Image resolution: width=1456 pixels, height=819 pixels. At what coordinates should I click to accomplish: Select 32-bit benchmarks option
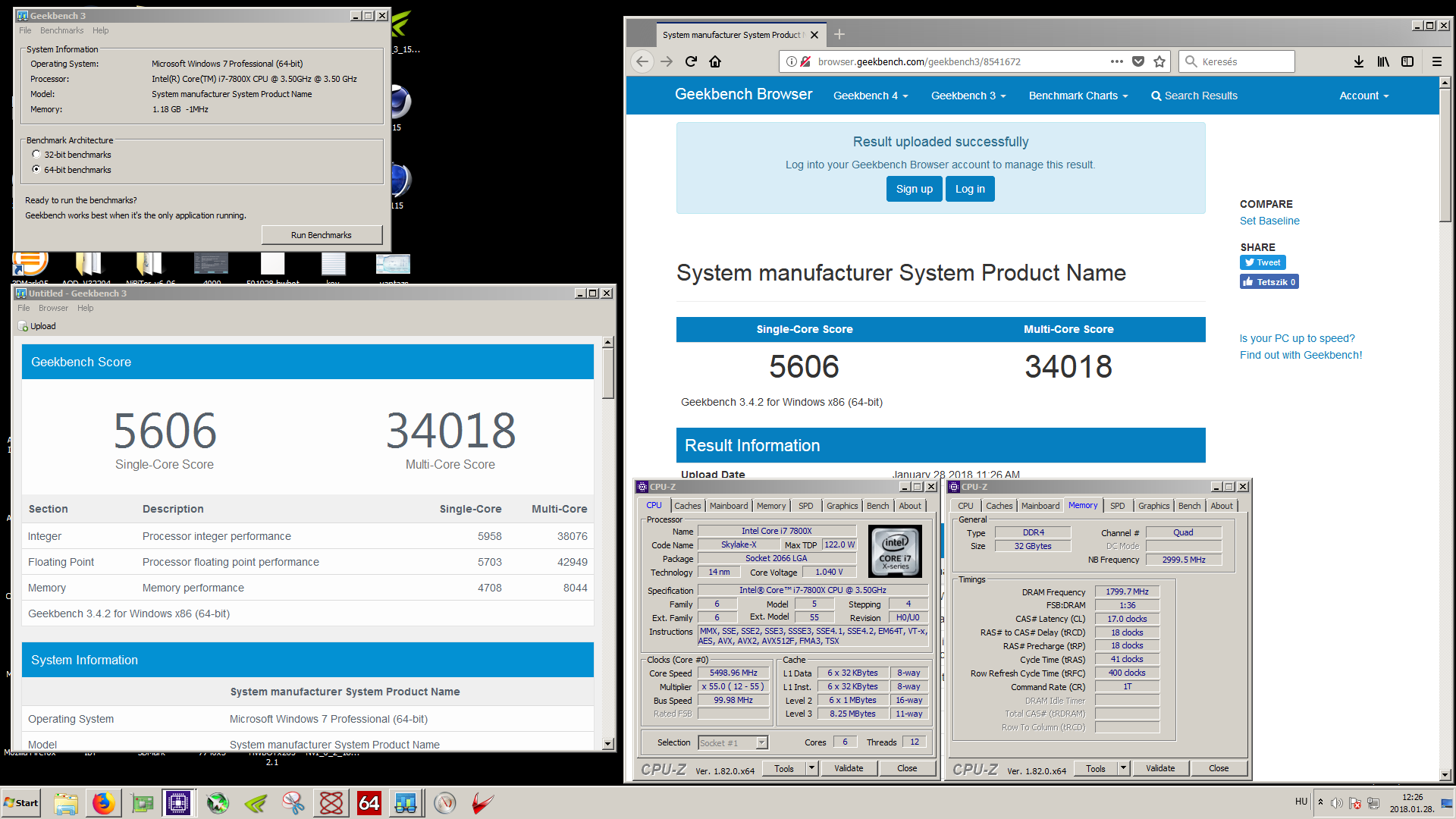point(36,155)
